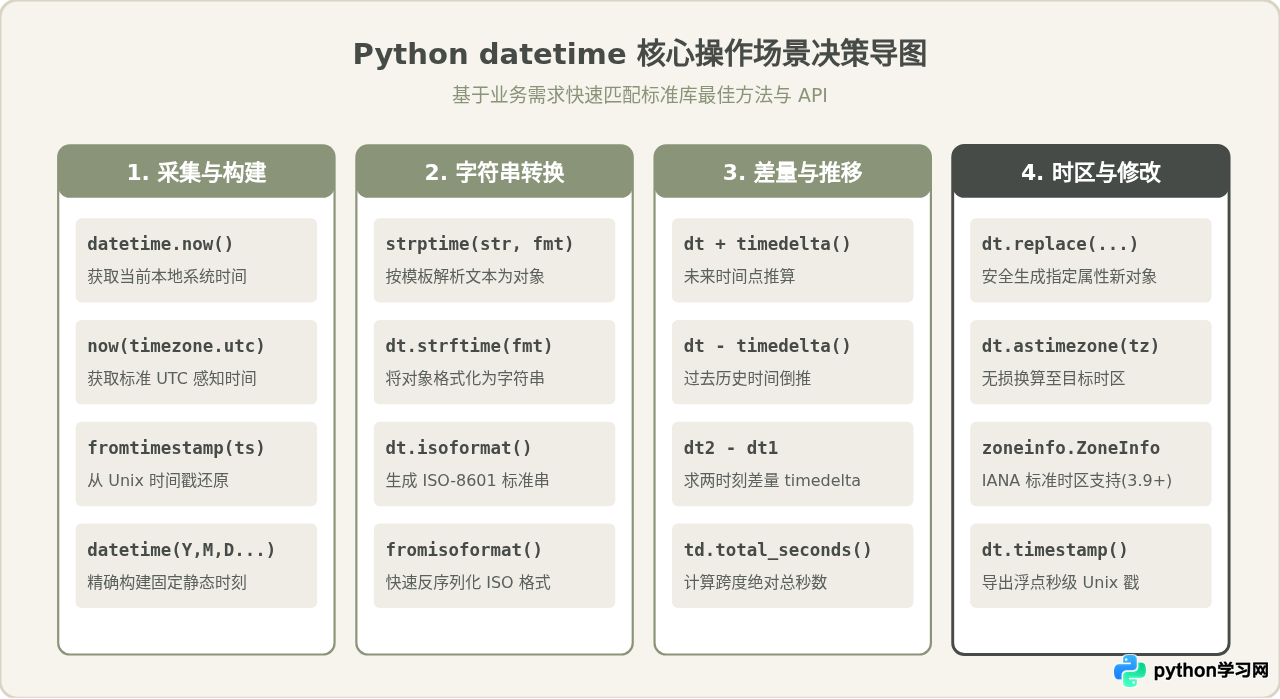Click the dt.strftime(fmt) code label
The width and height of the screenshot is (1280, 699).
470,346
